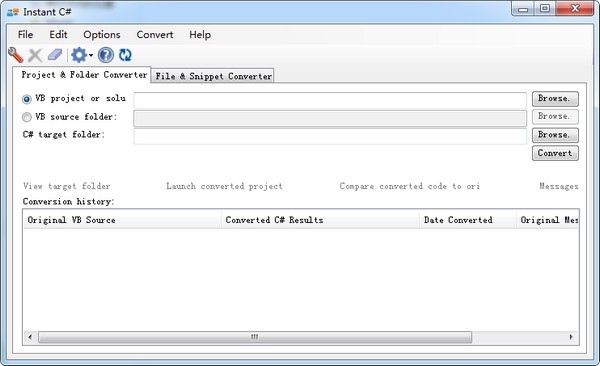This screenshot has height=366, width=600.
Task: Click the Original Messages column header
Action: tap(548, 220)
